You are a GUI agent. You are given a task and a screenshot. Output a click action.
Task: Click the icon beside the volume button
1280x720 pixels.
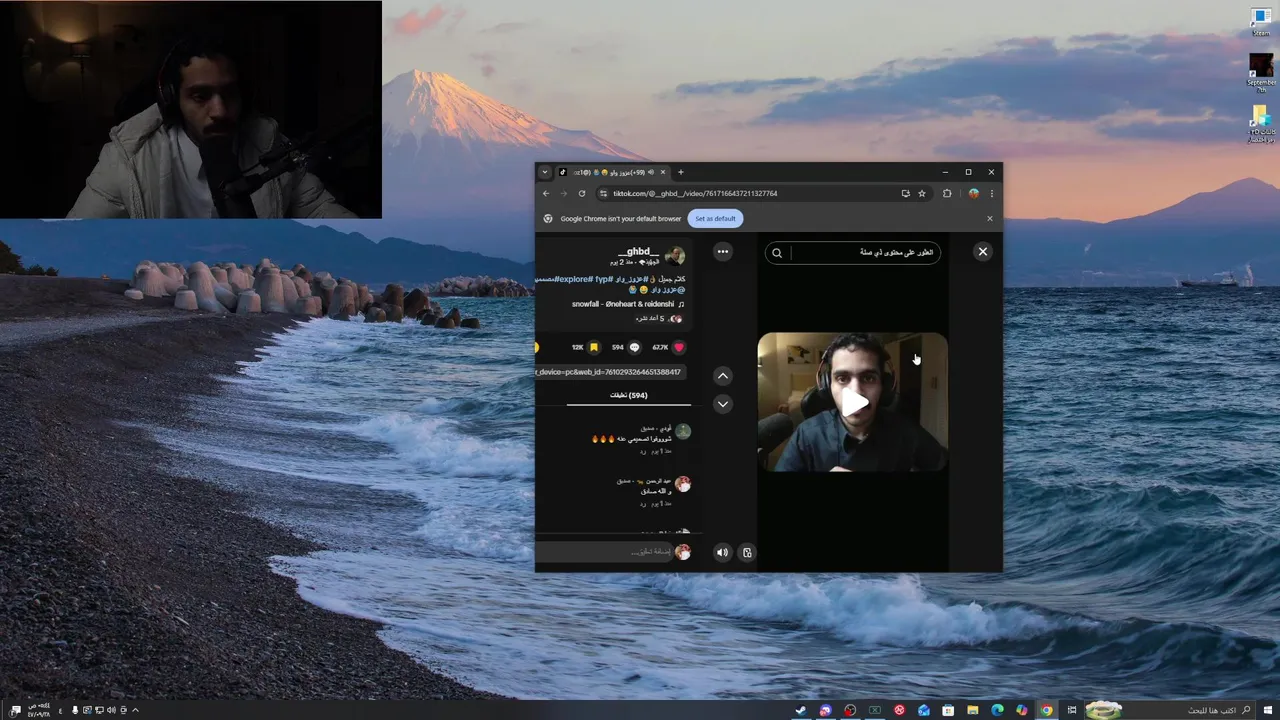click(x=746, y=552)
